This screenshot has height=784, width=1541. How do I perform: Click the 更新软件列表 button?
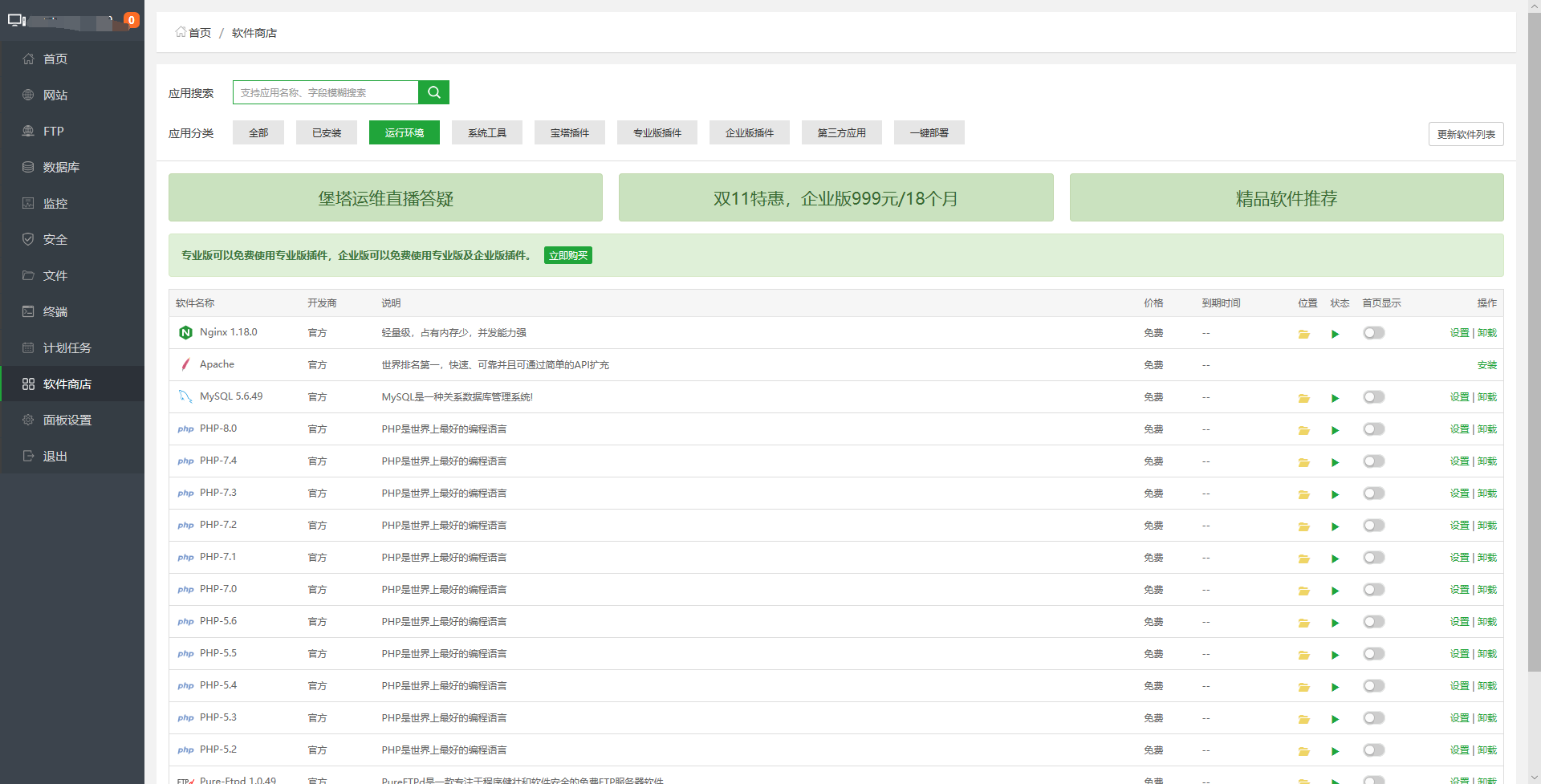[x=1466, y=134]
